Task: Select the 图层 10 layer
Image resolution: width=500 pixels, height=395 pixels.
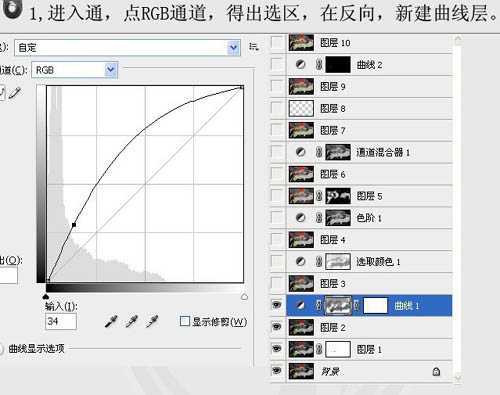Action: pyautogui.click(x=369, y=43)
